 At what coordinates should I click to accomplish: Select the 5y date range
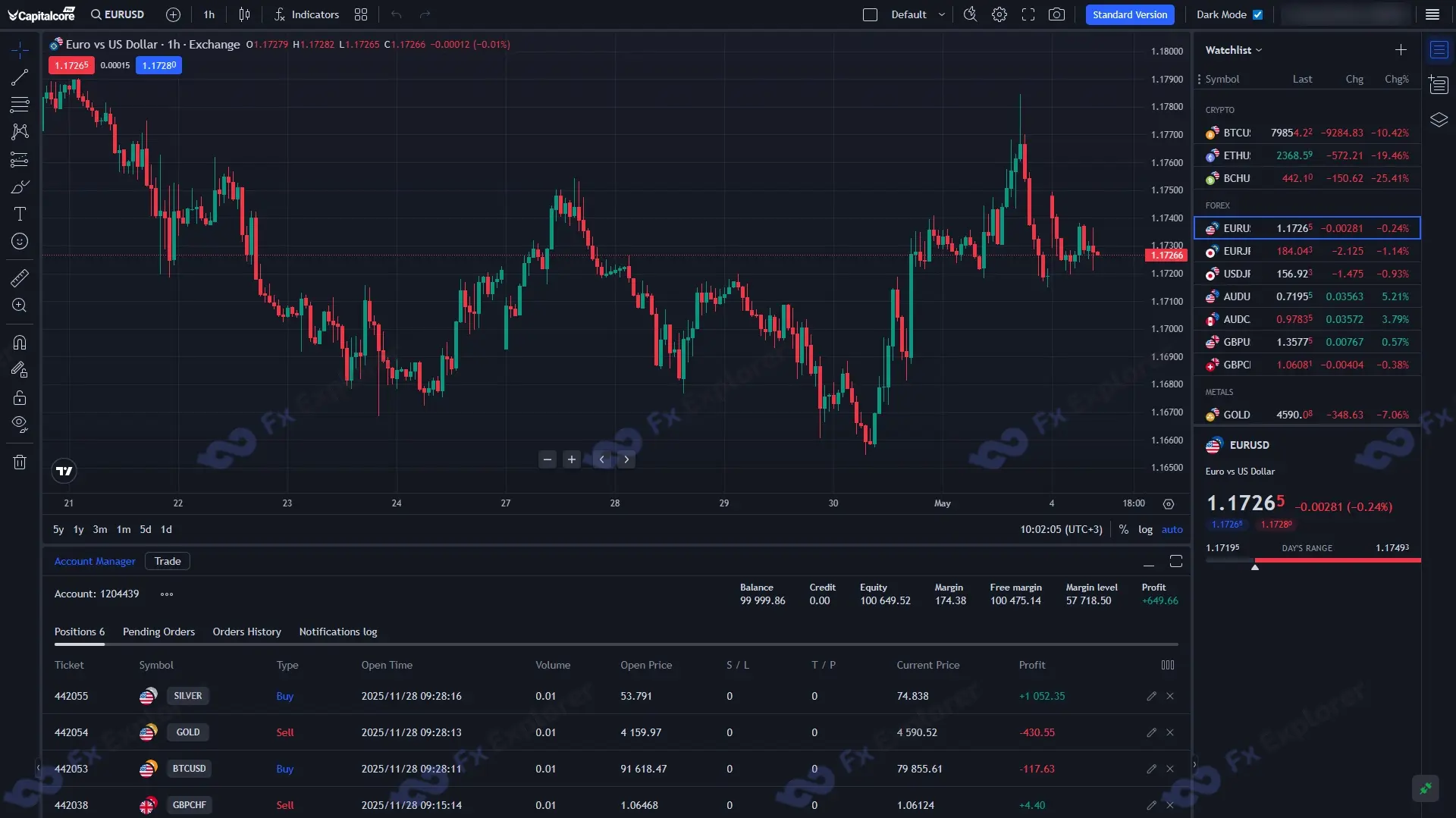(58, 529)
